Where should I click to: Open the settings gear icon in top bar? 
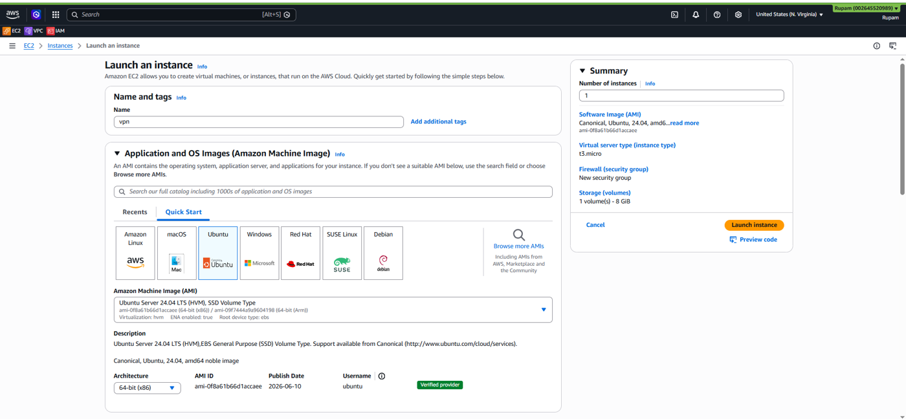tap(738, 14)
